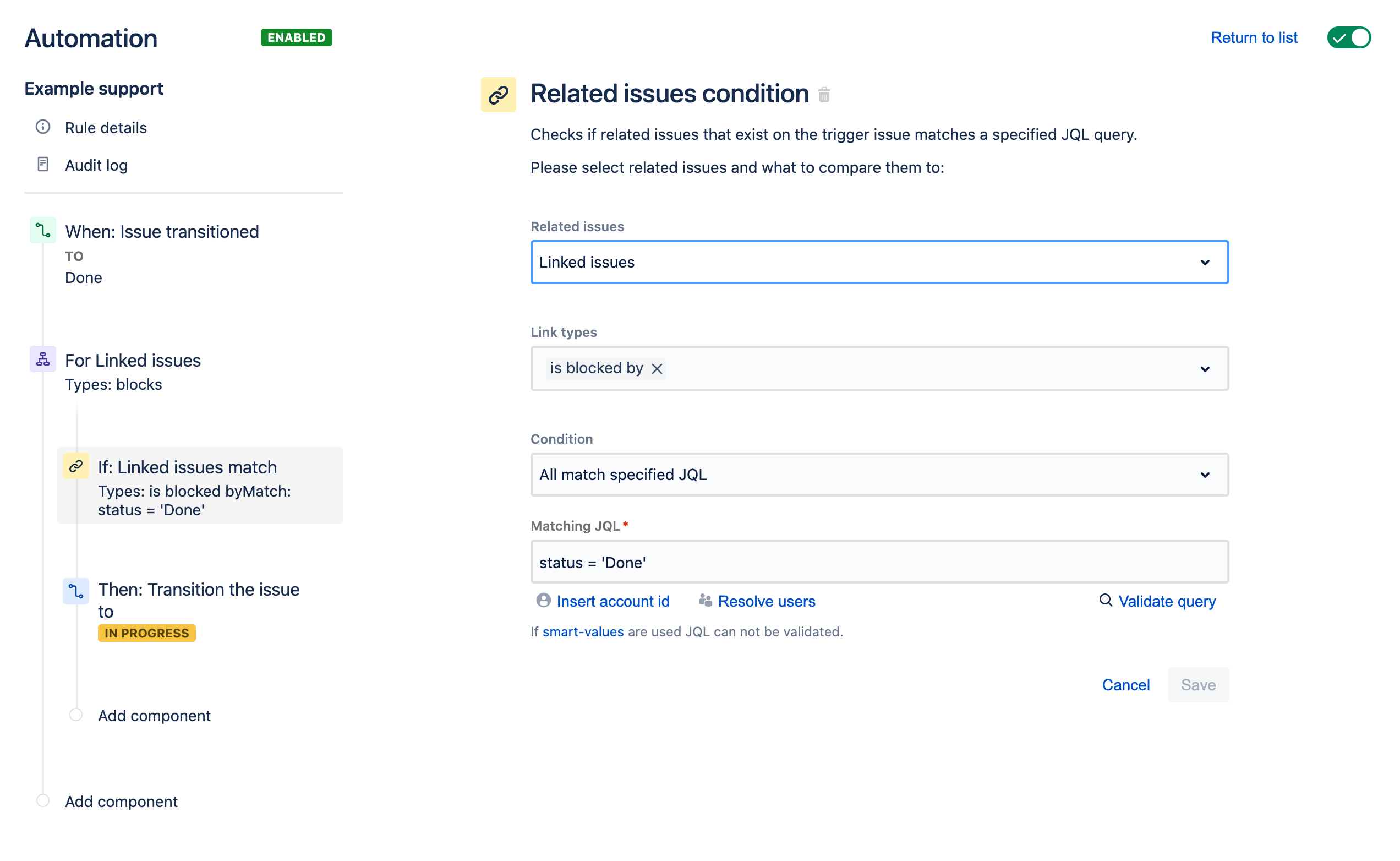Delete the condition using the trash icon
1400x861 pixels.
point(824,95)
